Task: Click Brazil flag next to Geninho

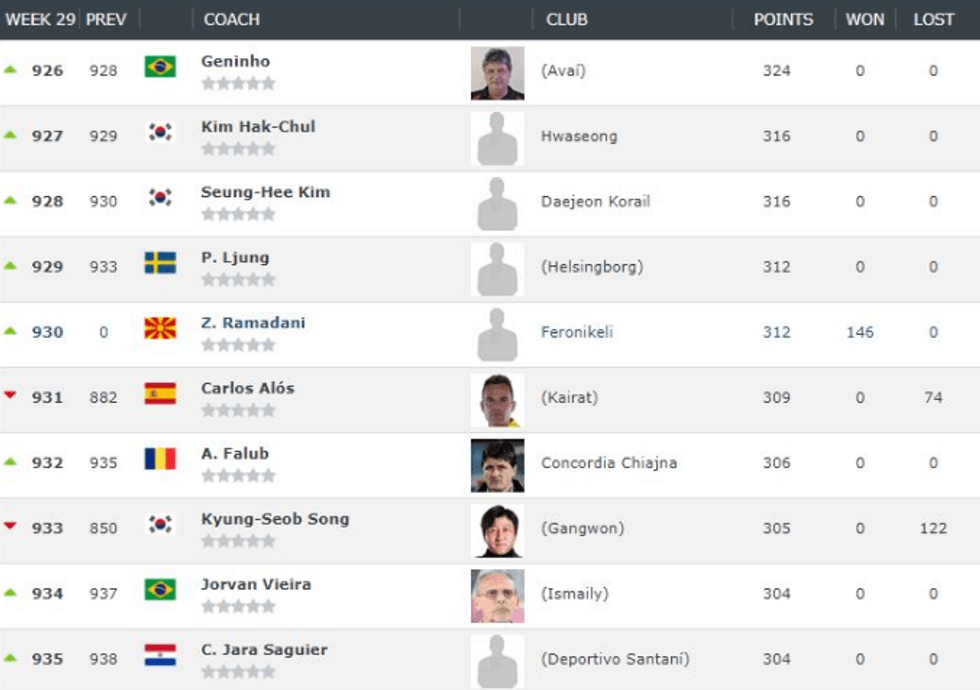Action: click(x=160, y=67)
